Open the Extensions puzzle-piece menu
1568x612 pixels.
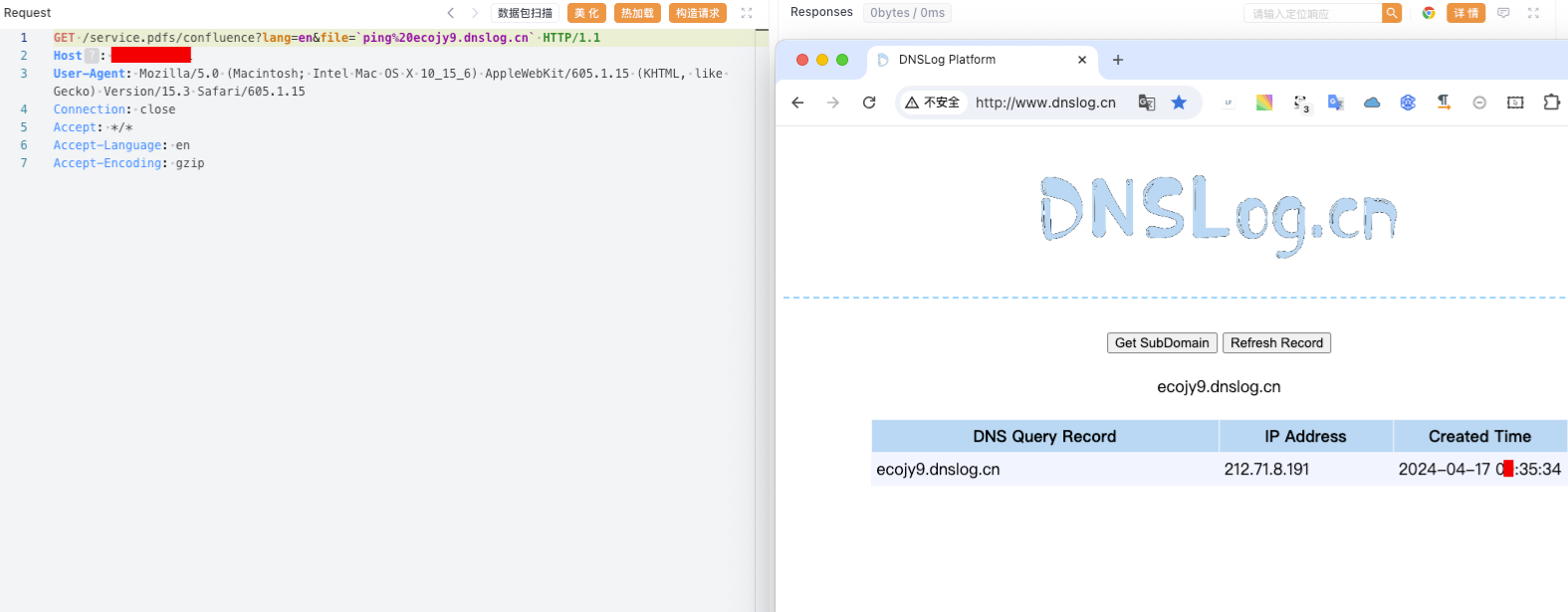coord(1551,102)
